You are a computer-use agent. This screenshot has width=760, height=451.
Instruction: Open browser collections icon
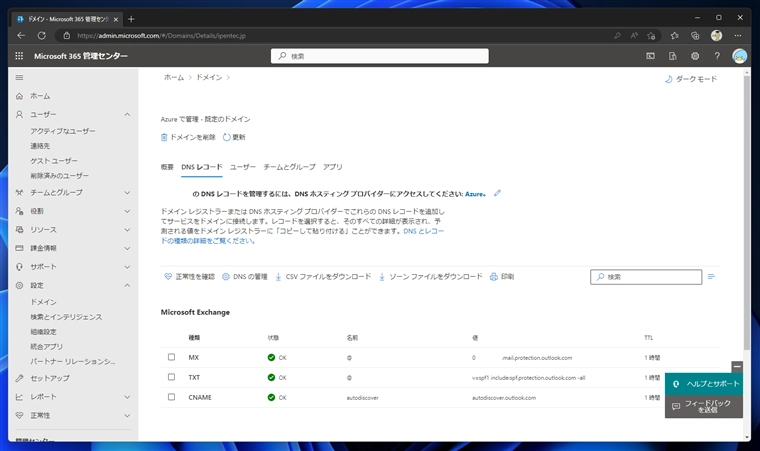coord(695,35)
